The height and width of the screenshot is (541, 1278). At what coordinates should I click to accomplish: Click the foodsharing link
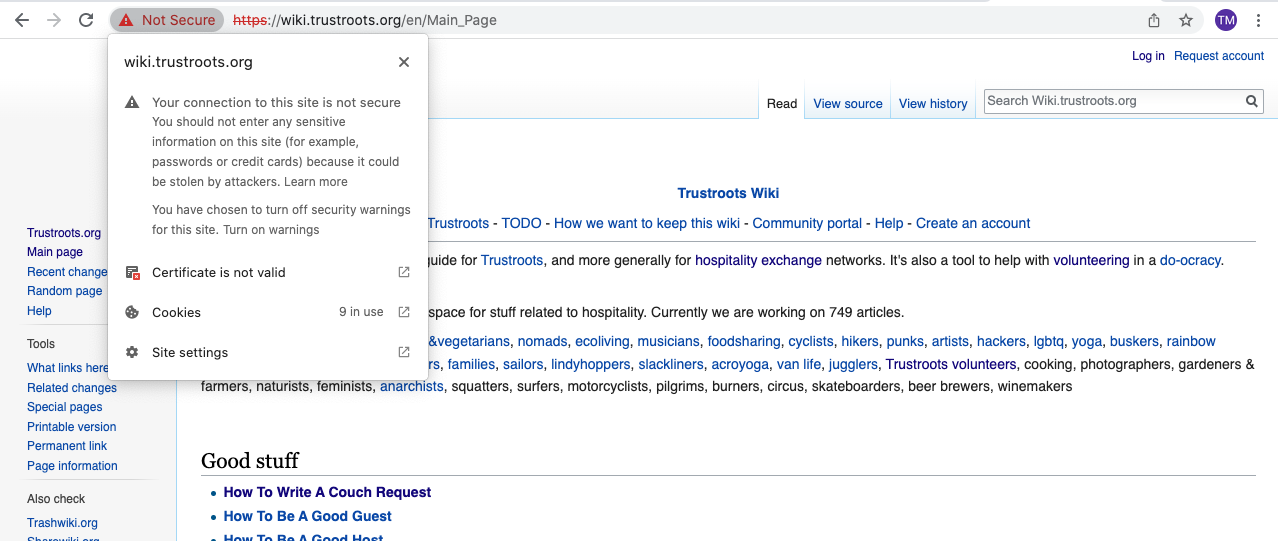click(744, 341)
